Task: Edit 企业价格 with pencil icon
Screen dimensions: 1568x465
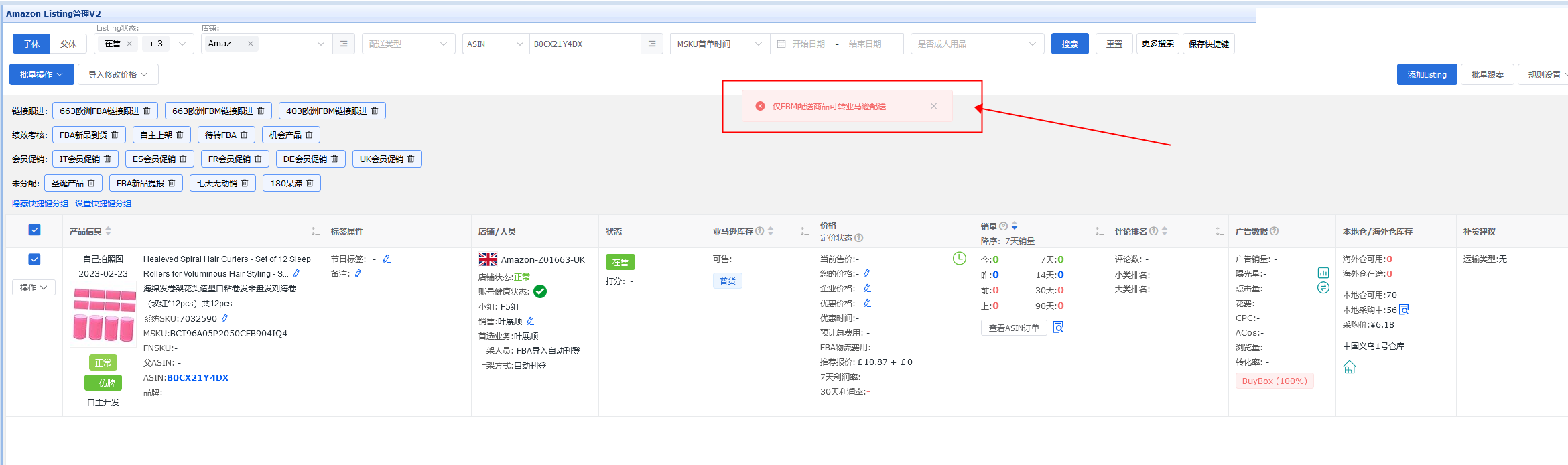Action: 867,288
